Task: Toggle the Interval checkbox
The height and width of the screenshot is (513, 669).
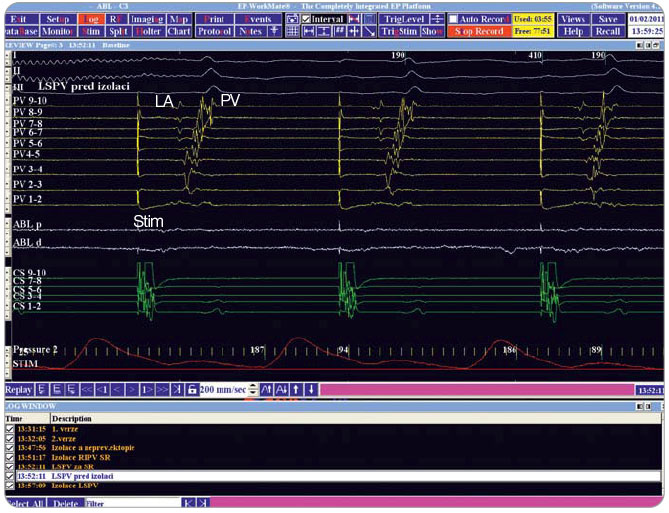Action: (x=306, y=19)
